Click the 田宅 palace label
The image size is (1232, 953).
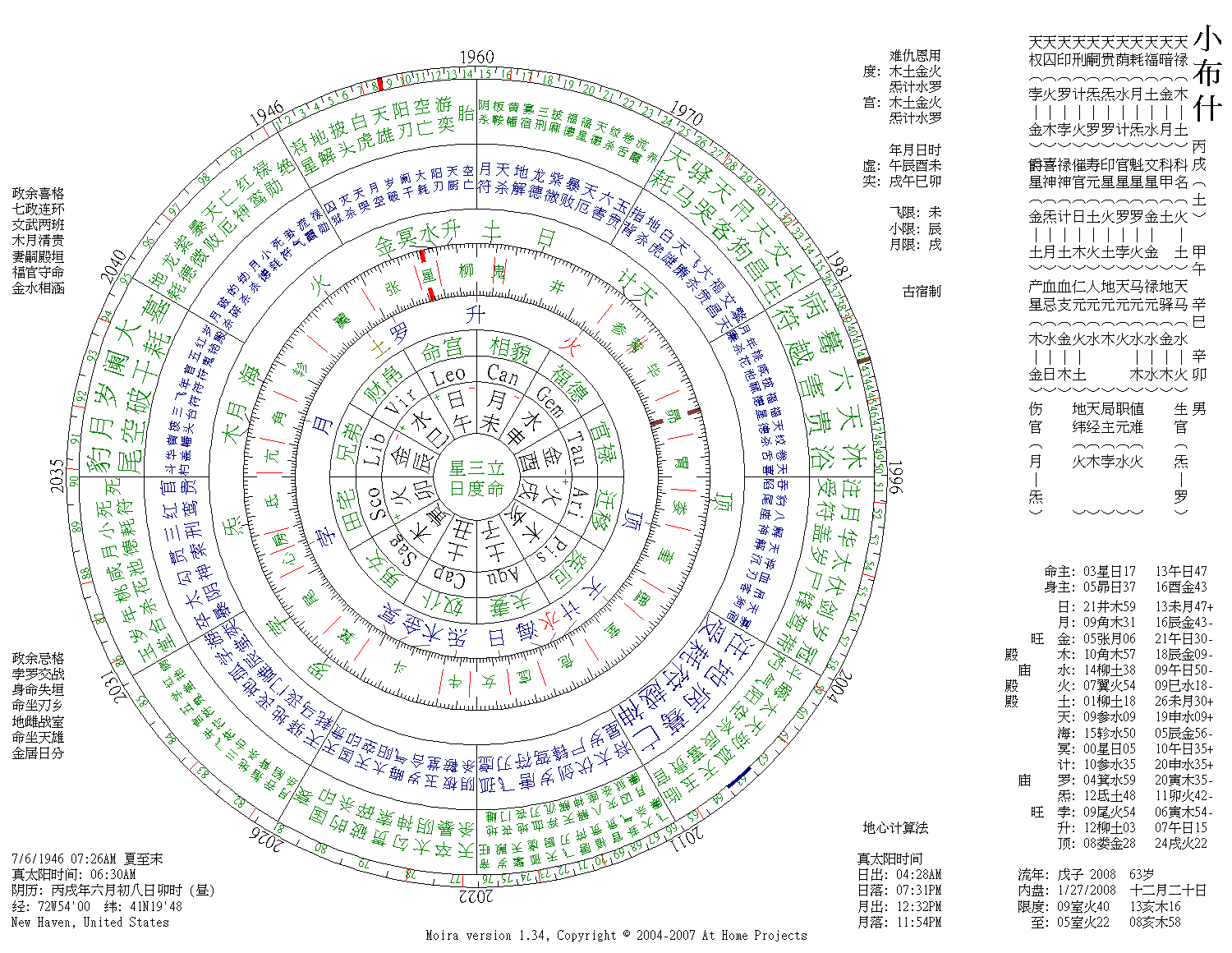tap(349, 511)
